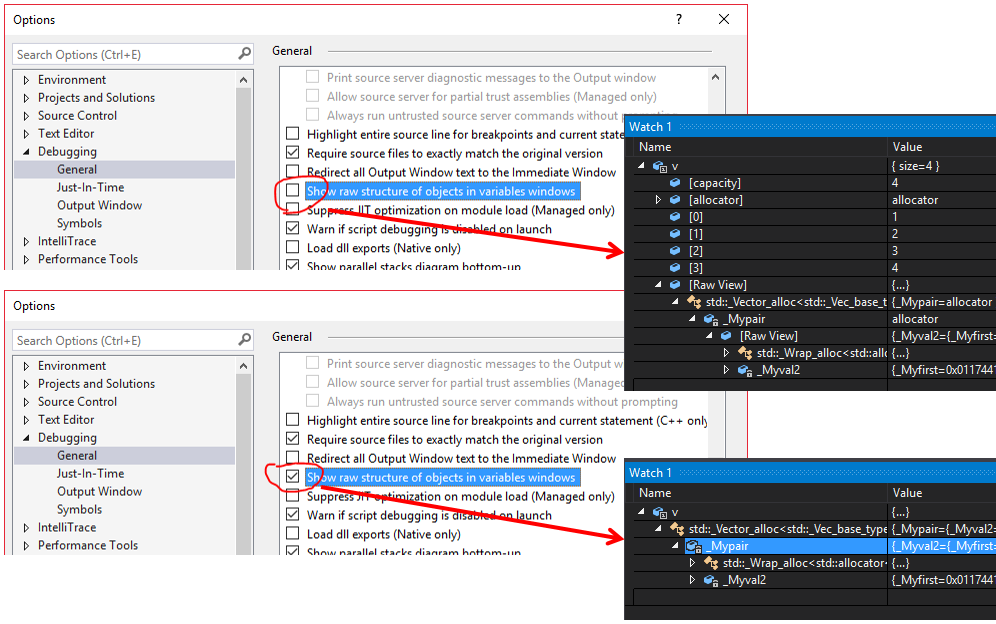Click inside bottom dialog's Search Options field
Screen dimensions: 996x624
click(120, 340)
